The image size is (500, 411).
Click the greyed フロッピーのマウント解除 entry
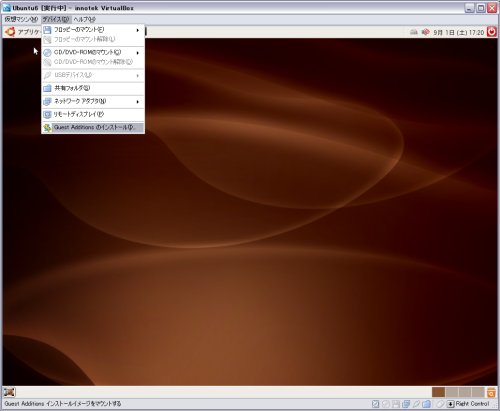tap(93, 39)
